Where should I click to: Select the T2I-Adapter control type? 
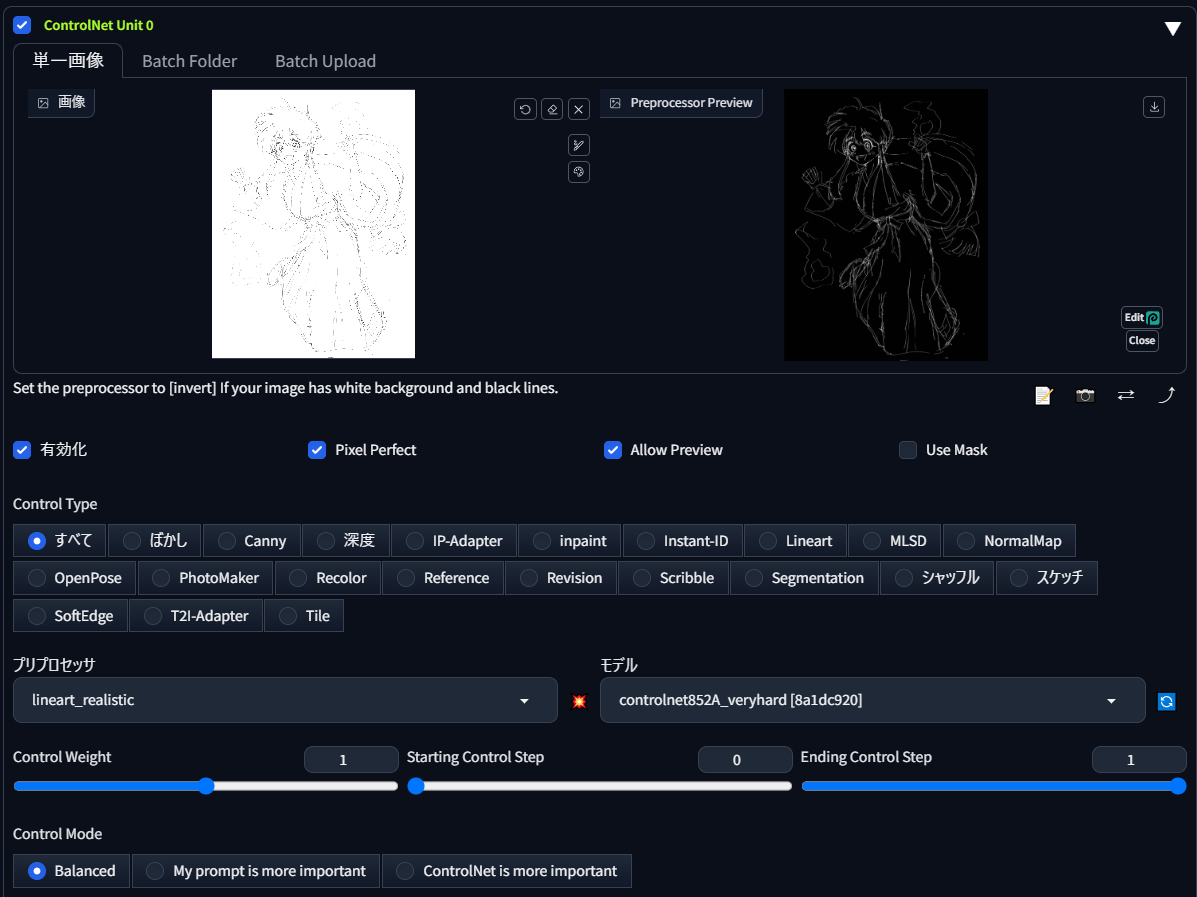tap(196, 615)
